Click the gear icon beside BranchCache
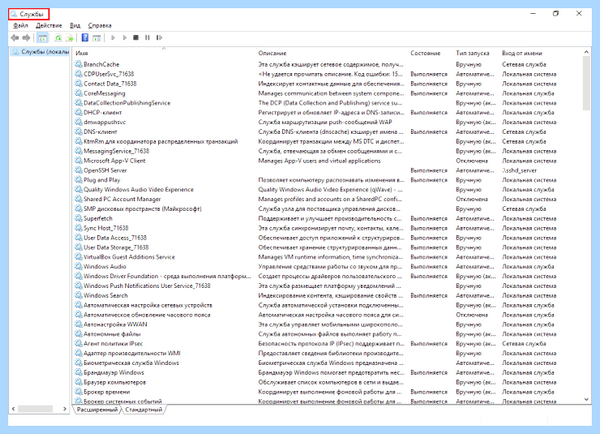 point(78,64)
